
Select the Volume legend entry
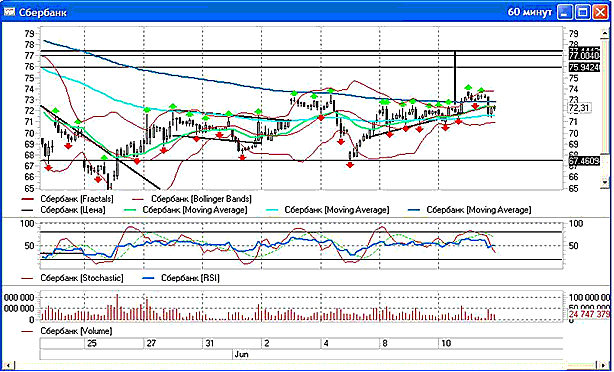point(76,331)
